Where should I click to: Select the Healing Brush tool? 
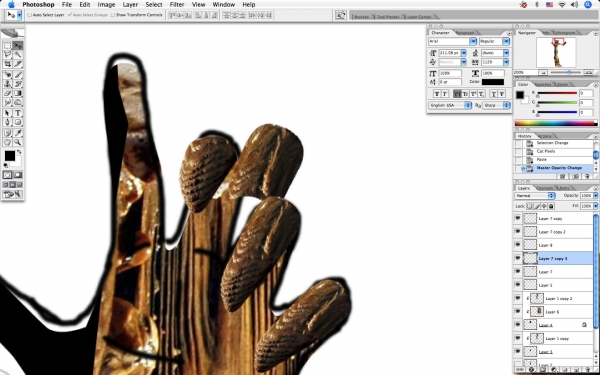pos(7,75)
